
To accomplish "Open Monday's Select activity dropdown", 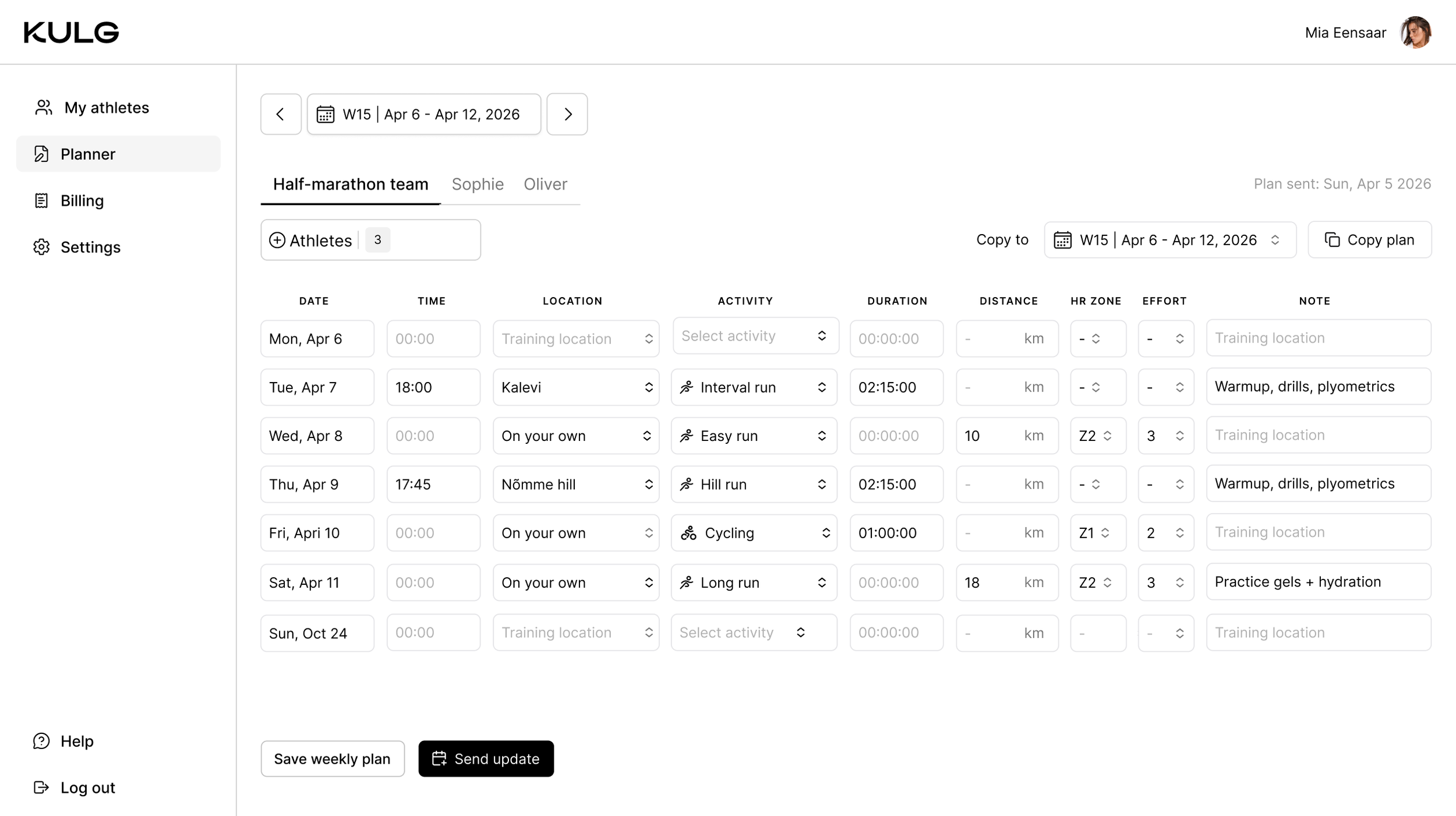I will point(755,336).
